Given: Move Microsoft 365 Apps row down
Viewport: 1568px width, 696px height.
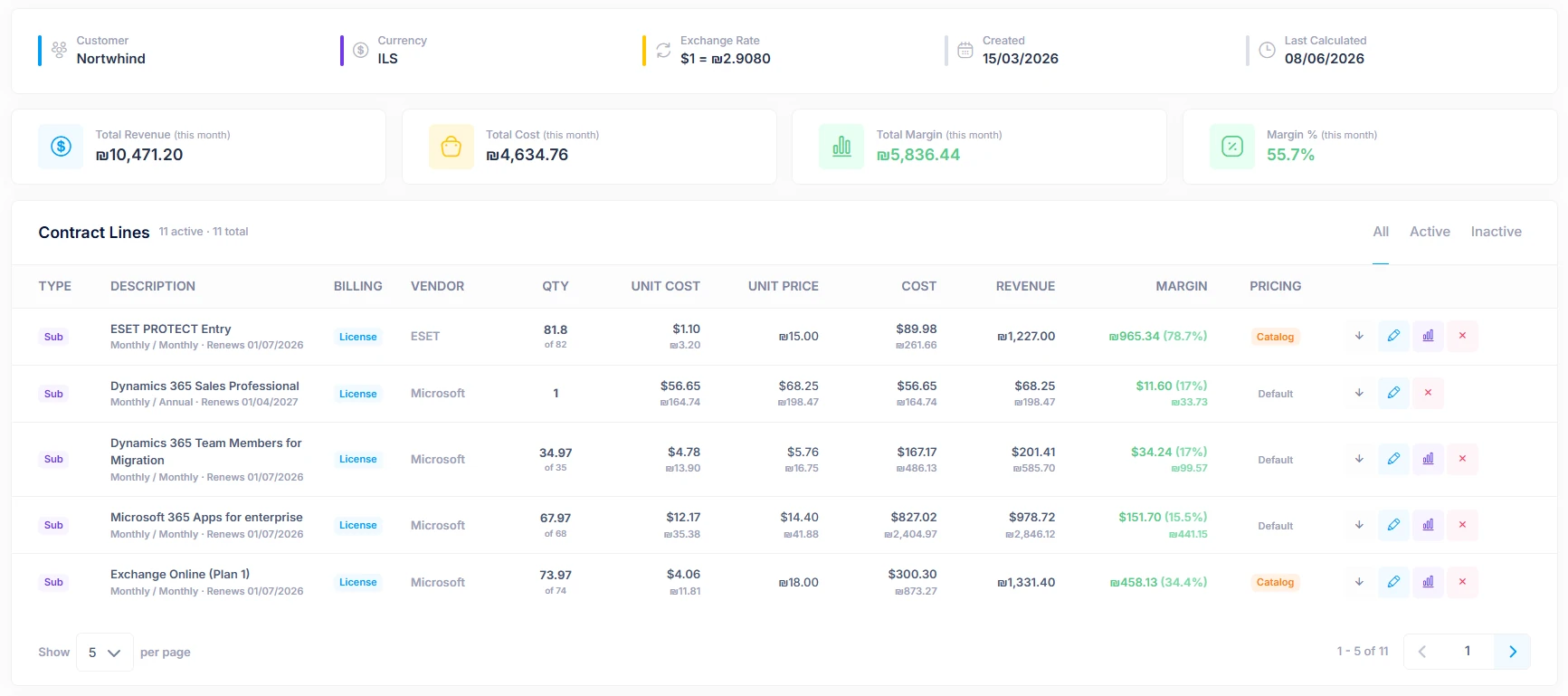Looking at the screenshot, I should (x=1359, y=525).
